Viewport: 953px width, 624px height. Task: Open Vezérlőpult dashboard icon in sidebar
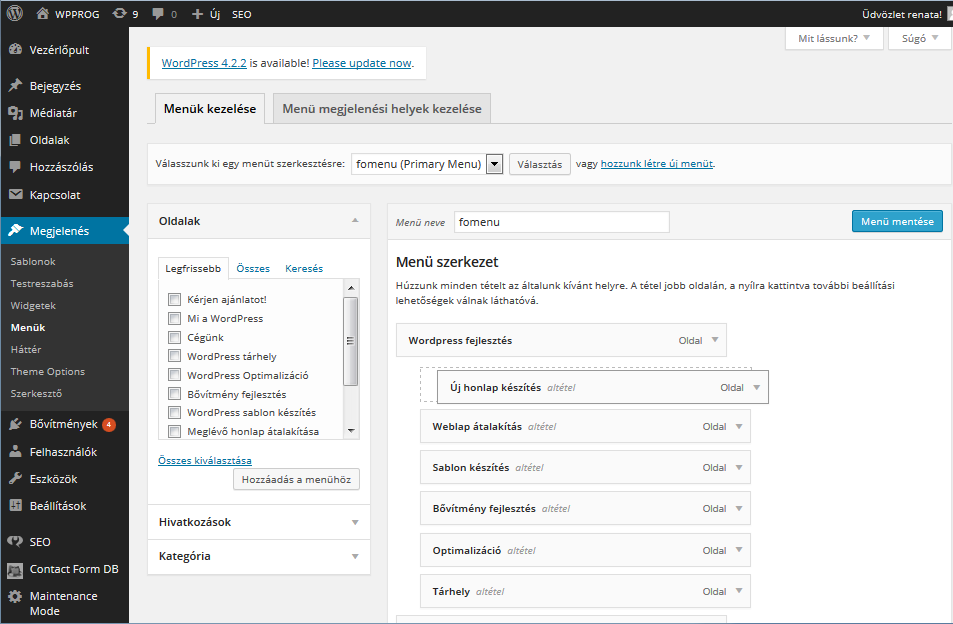[x=15, y=49]
